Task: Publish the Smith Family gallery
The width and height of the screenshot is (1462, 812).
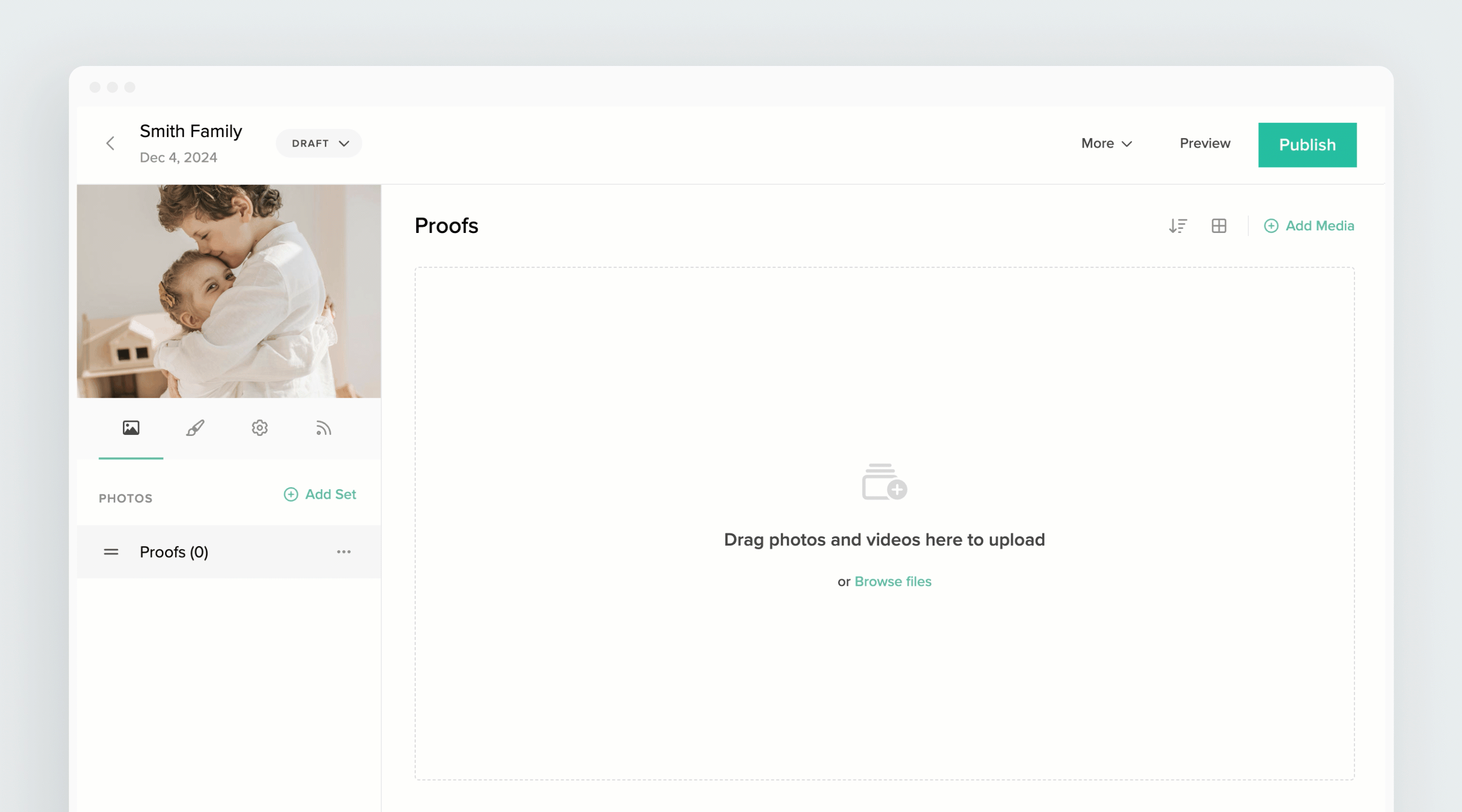Action: click(x=1307, y=145)
